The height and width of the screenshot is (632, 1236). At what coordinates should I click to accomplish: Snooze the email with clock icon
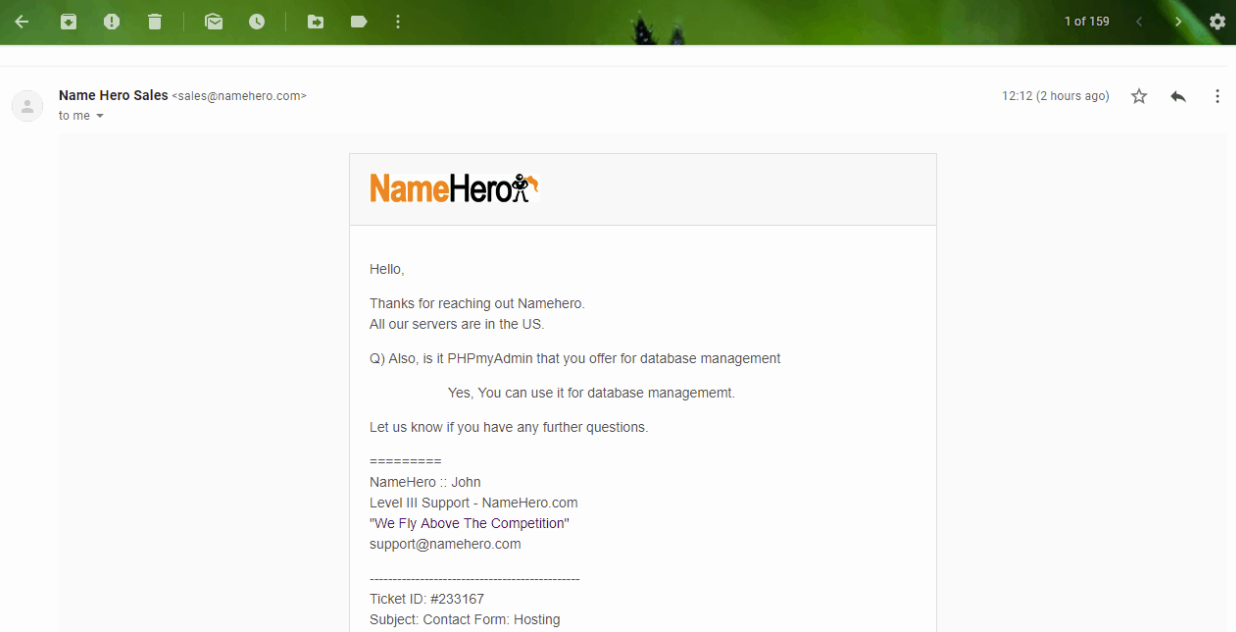(x=257, y=21)
